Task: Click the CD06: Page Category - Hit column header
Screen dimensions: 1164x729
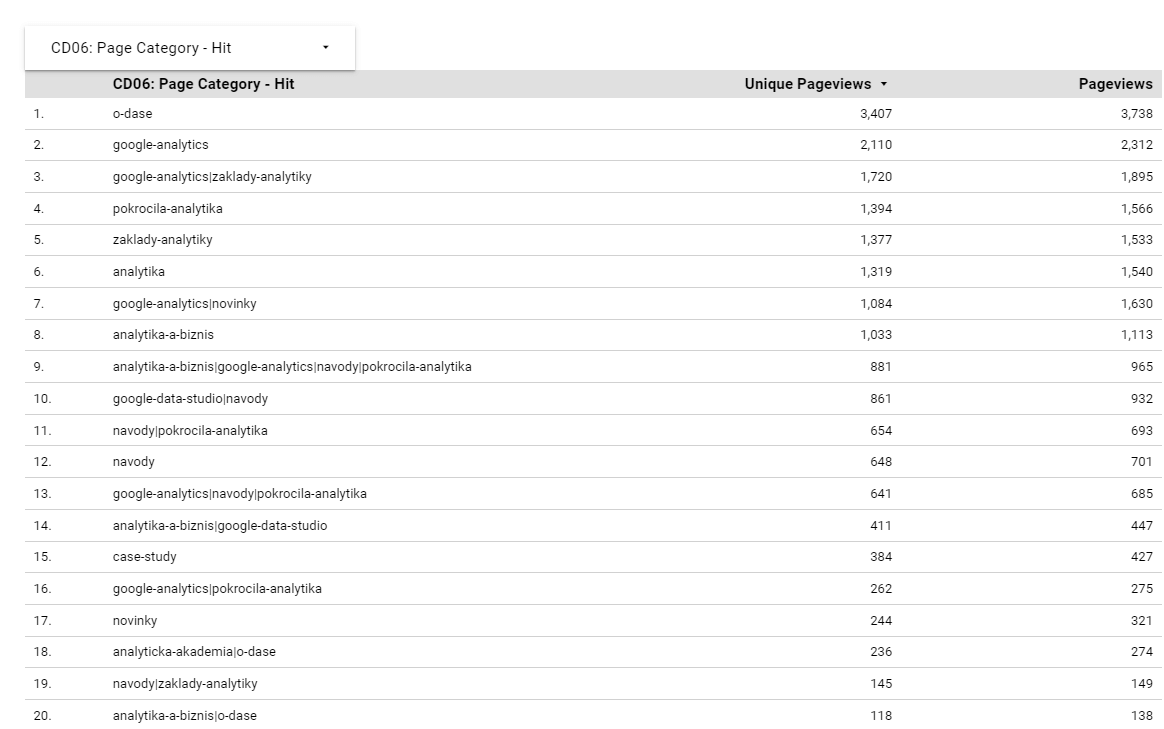Action: tap(203, 84)
